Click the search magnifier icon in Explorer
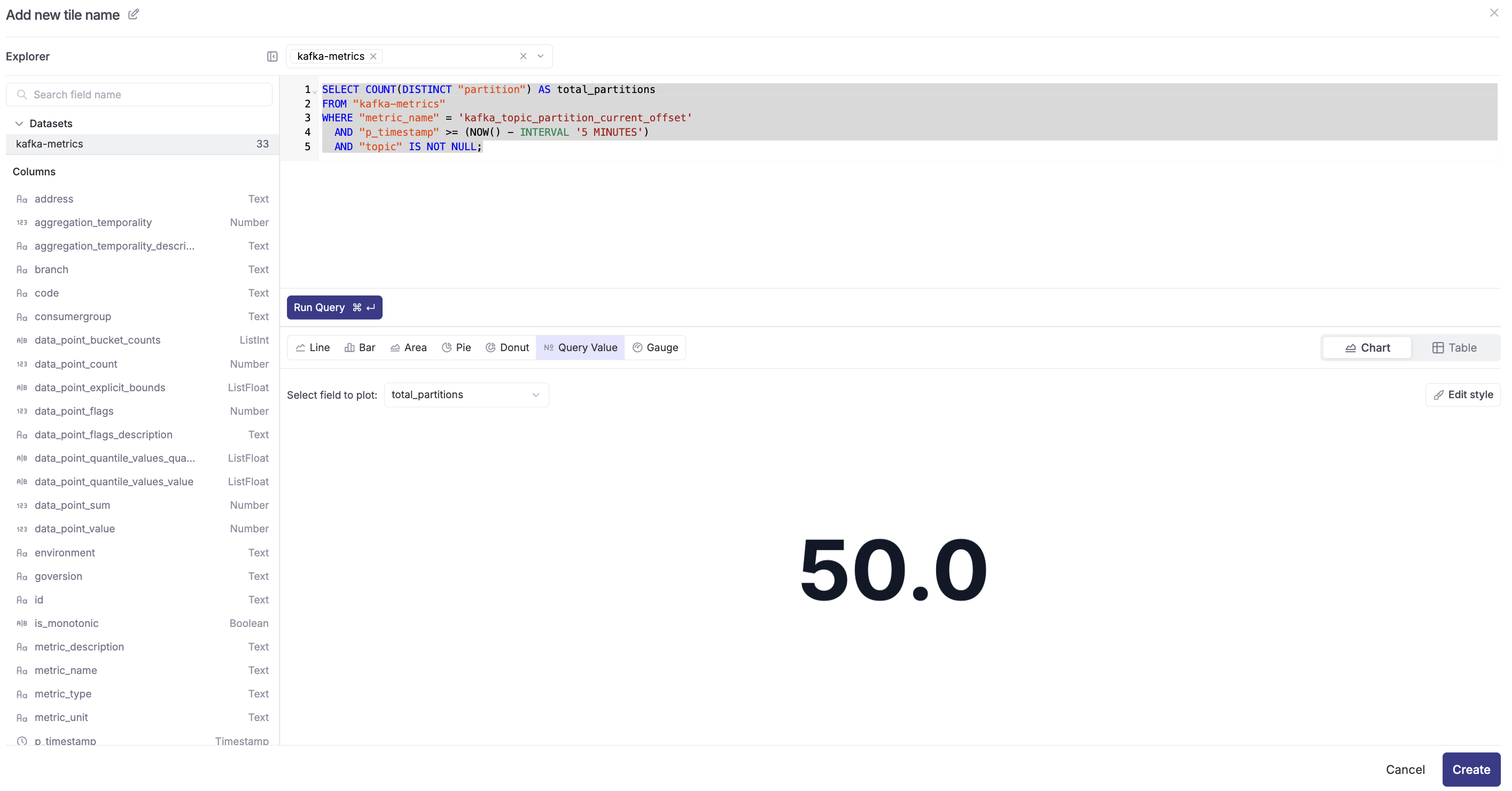The height and width of the screenshot is (791, 1512). point(22,95)
